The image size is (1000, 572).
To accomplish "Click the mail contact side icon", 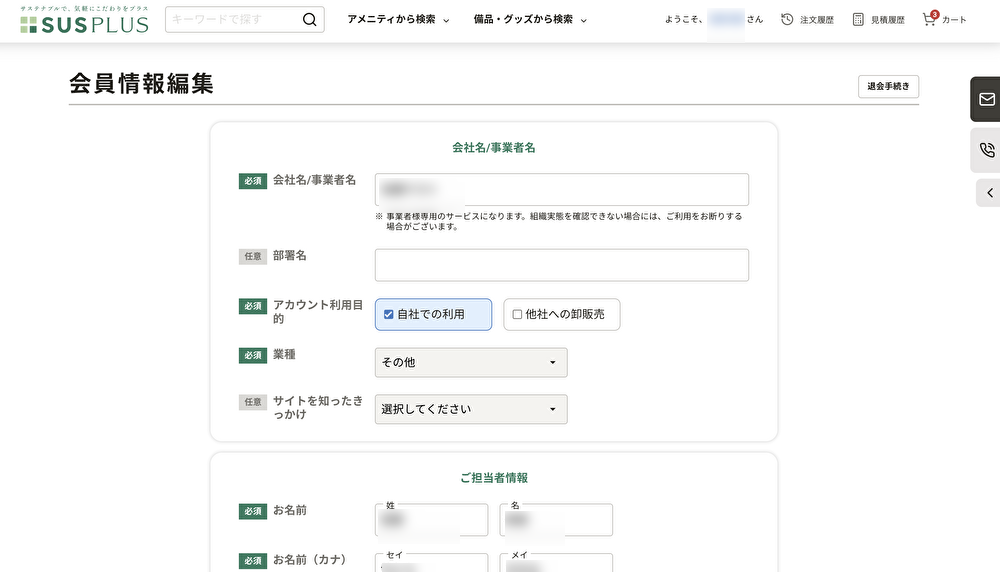I will 986,99.
